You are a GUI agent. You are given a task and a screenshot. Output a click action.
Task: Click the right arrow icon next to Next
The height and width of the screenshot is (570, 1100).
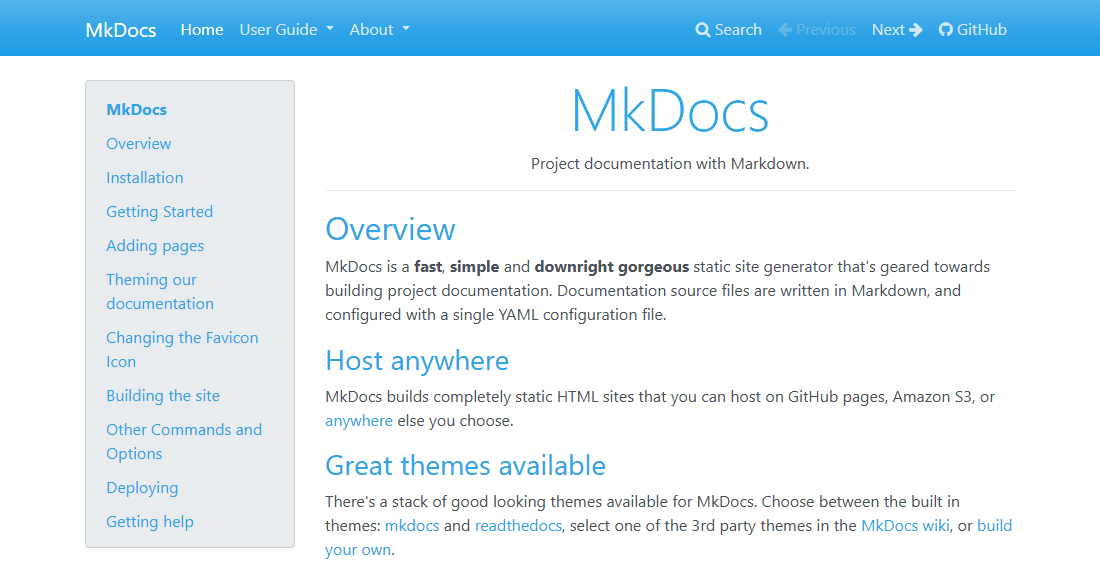click(x=915, y=29)
